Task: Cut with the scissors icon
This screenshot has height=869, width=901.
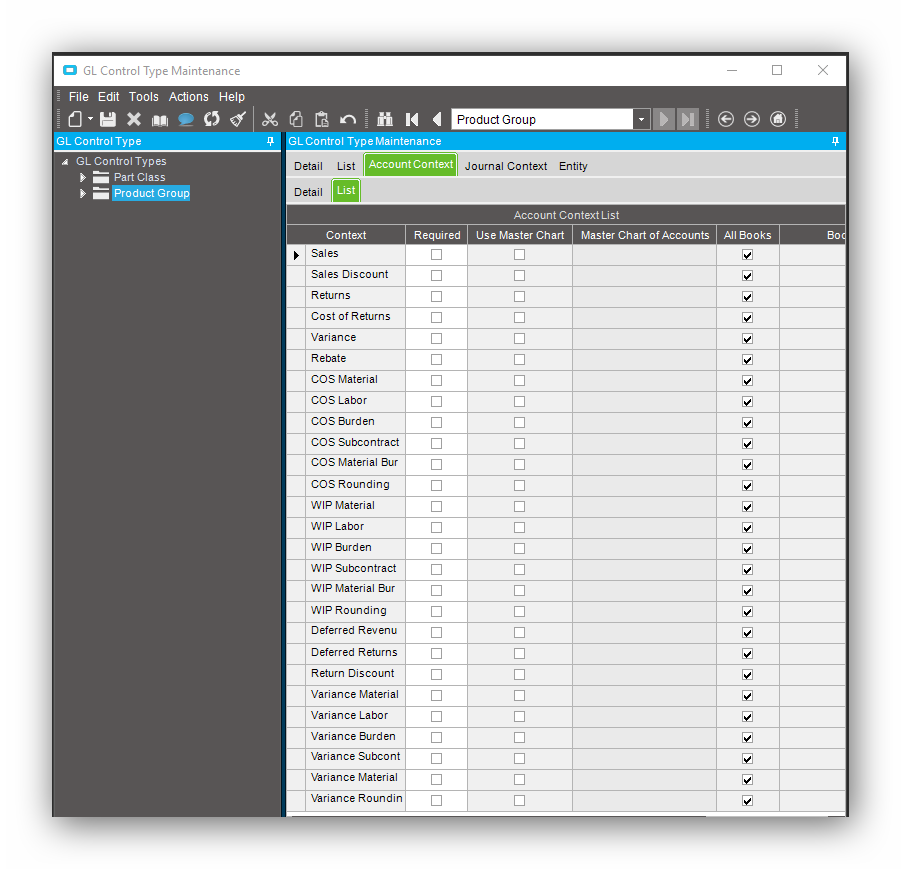Action: (269, 119)
